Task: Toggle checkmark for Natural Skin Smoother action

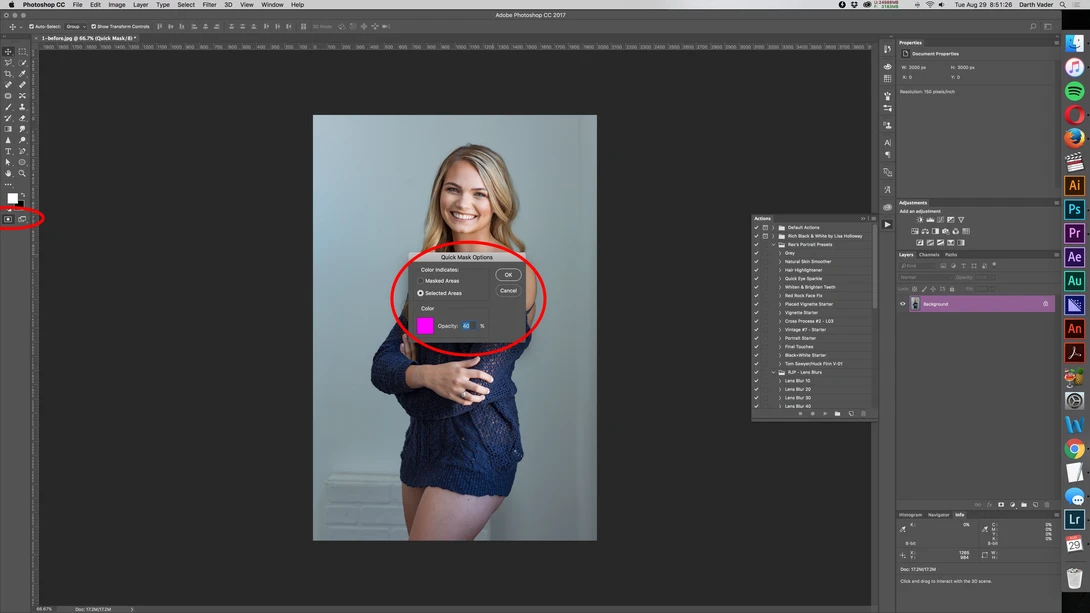Action: 756,261
